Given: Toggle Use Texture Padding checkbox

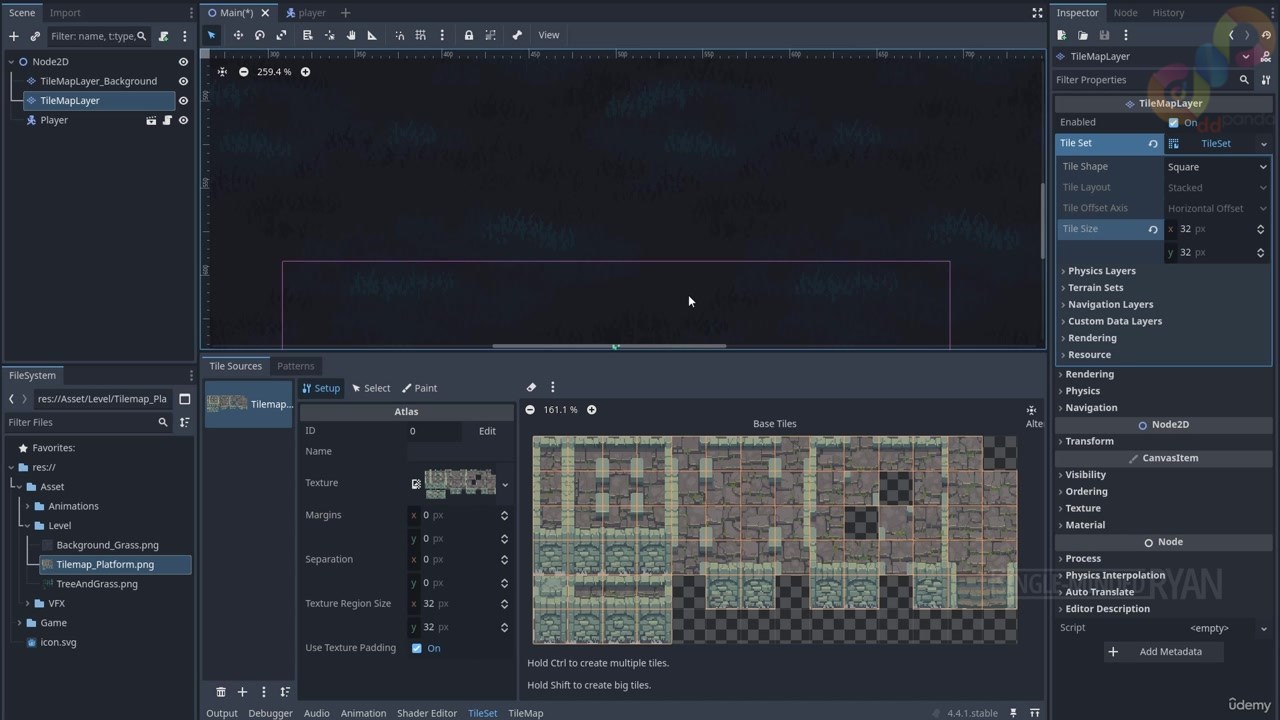Looking at the screenshot, I should pos(417,648).
